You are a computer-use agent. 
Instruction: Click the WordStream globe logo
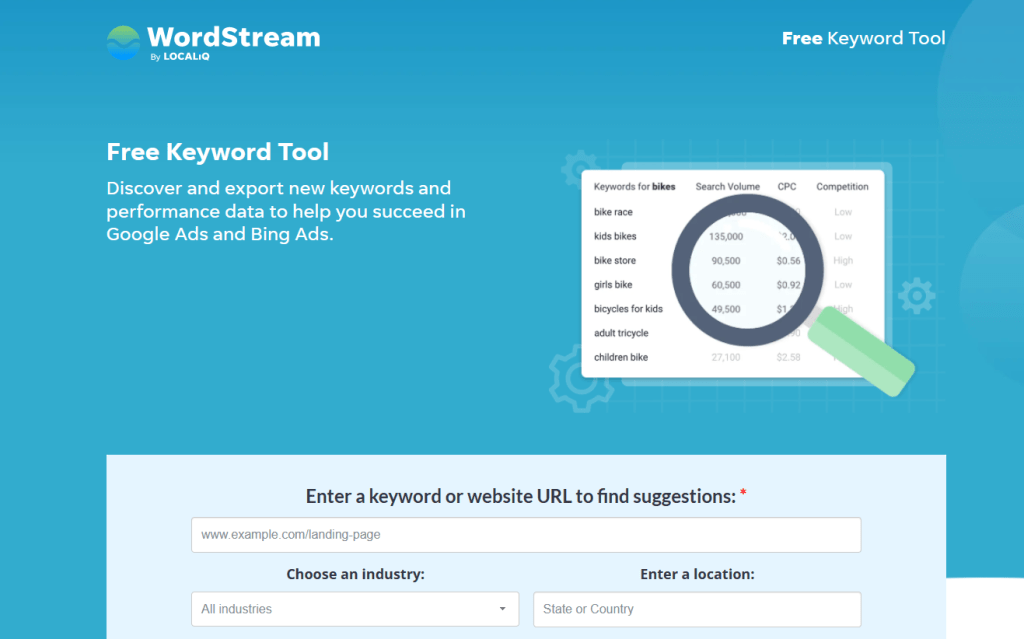point(124,39)
